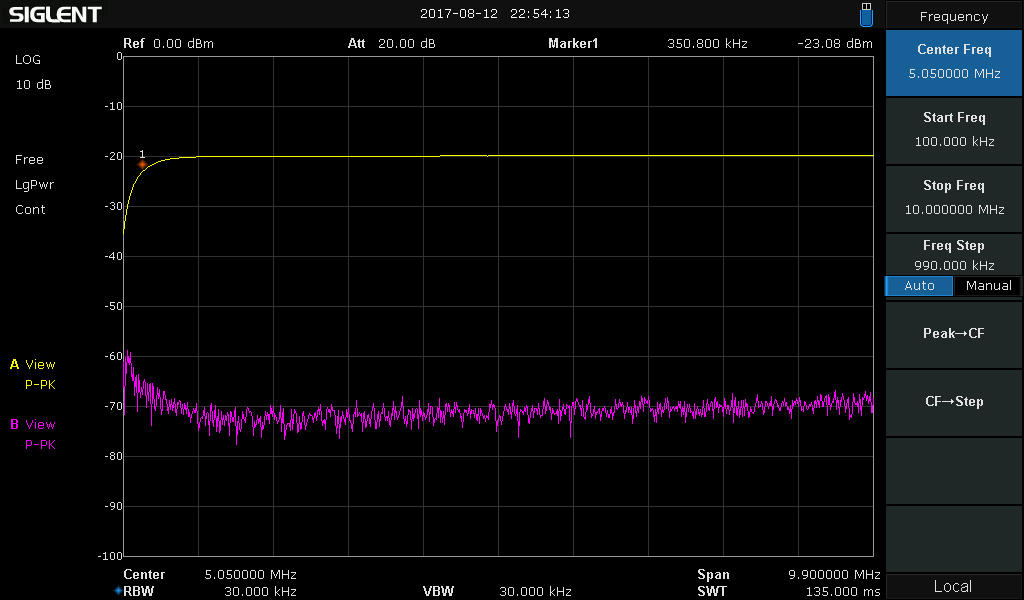Set Freq Step mode to Auto
Screen dimensions: 1024x600
pos(919,286)
